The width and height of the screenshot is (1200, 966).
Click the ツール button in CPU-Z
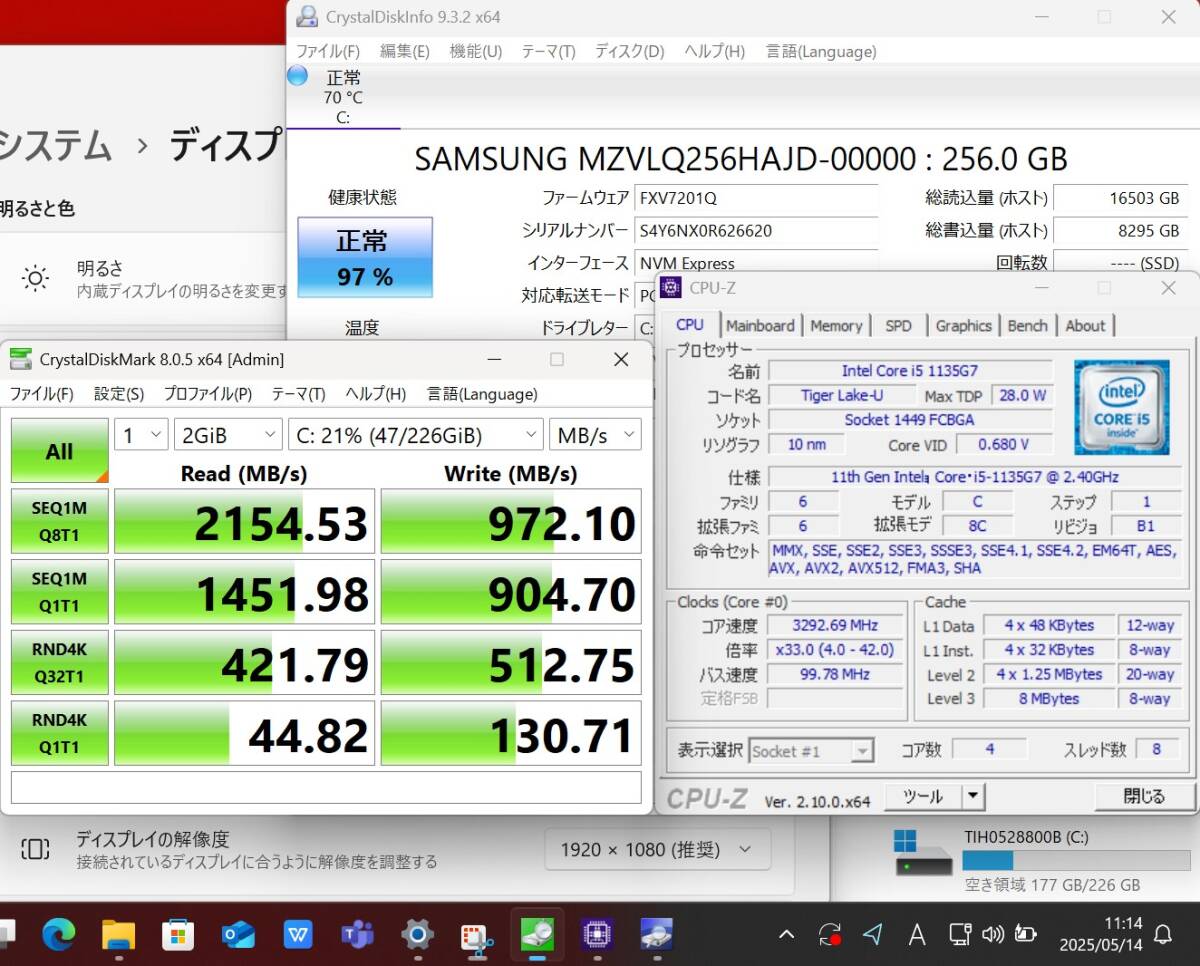(x=923, y=797)
